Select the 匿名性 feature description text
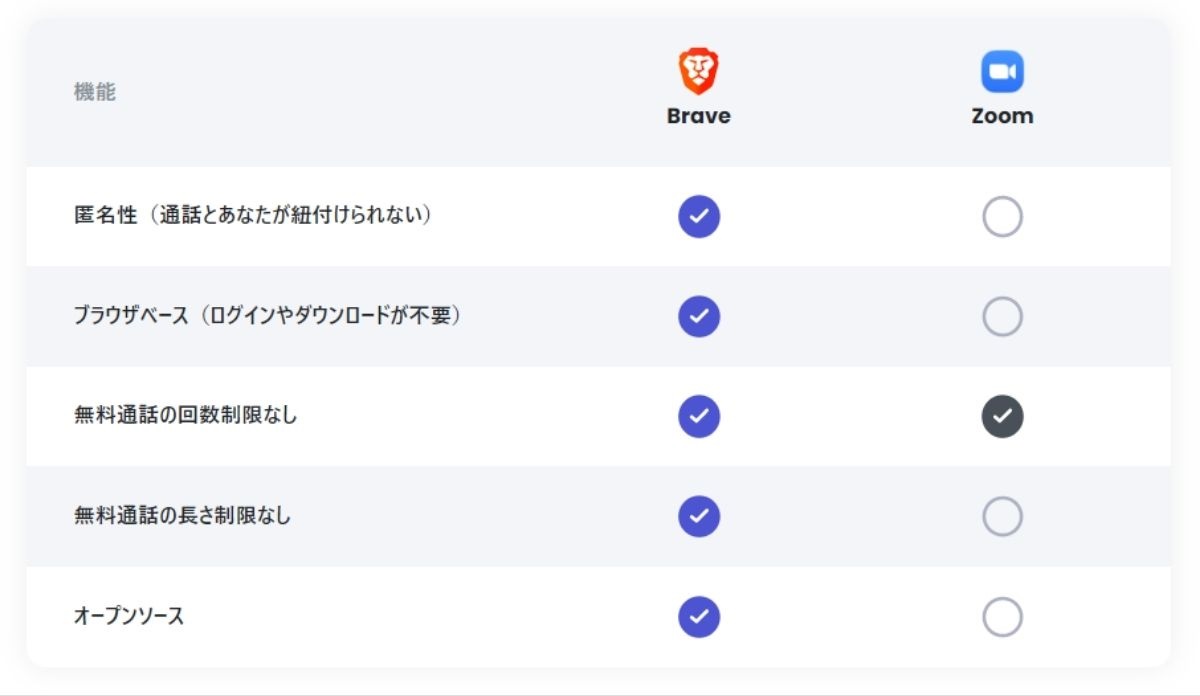Screen dimensions: 1200x696 (x=253, y=215)
